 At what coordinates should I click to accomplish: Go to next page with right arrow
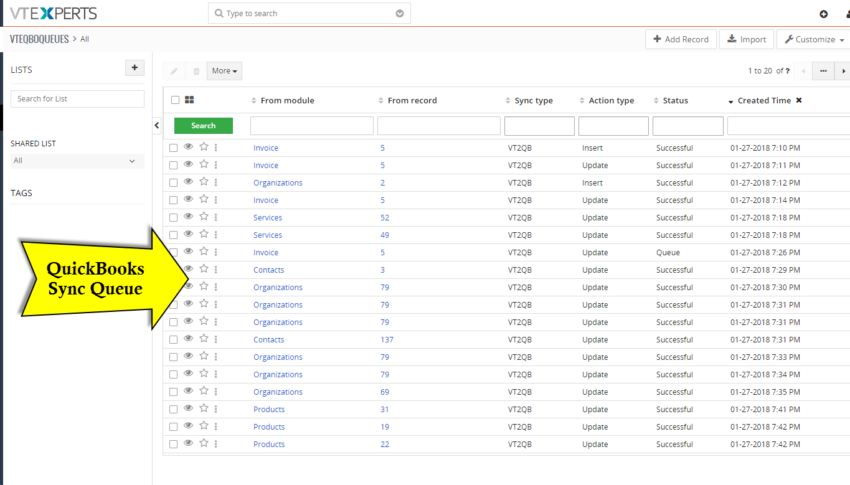[843, 71]
